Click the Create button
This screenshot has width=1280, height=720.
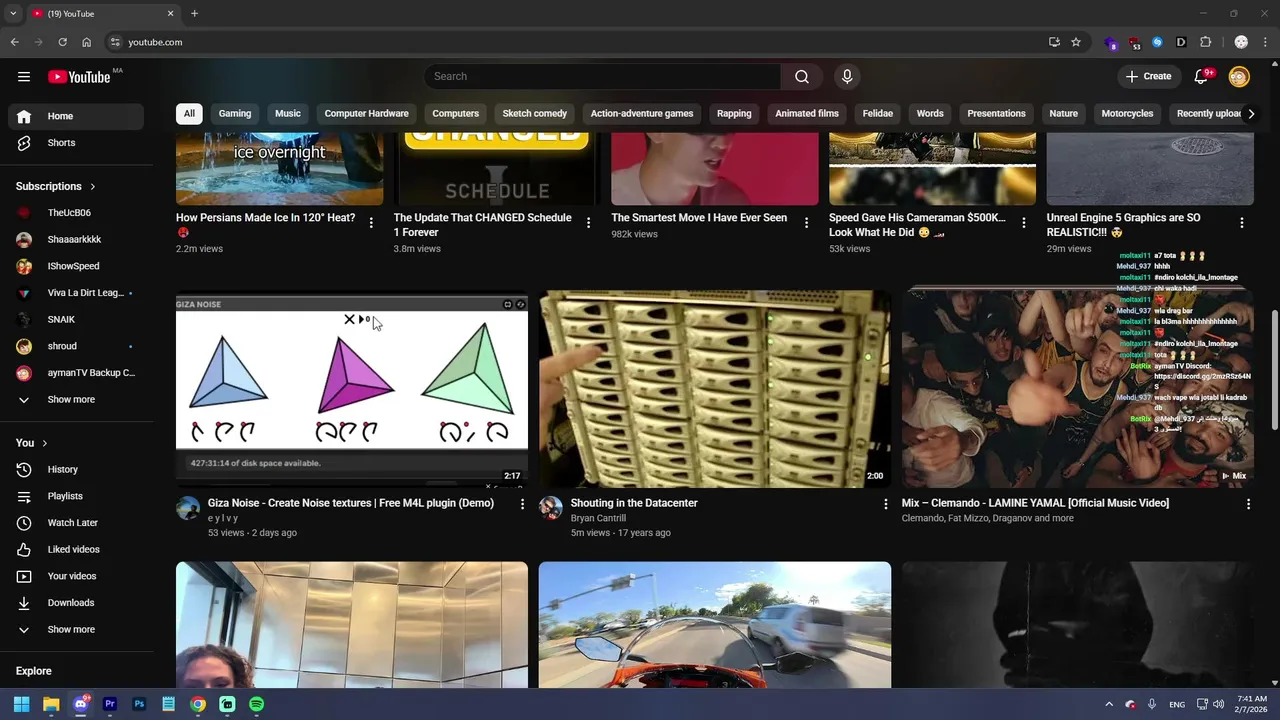point(1148,77)
